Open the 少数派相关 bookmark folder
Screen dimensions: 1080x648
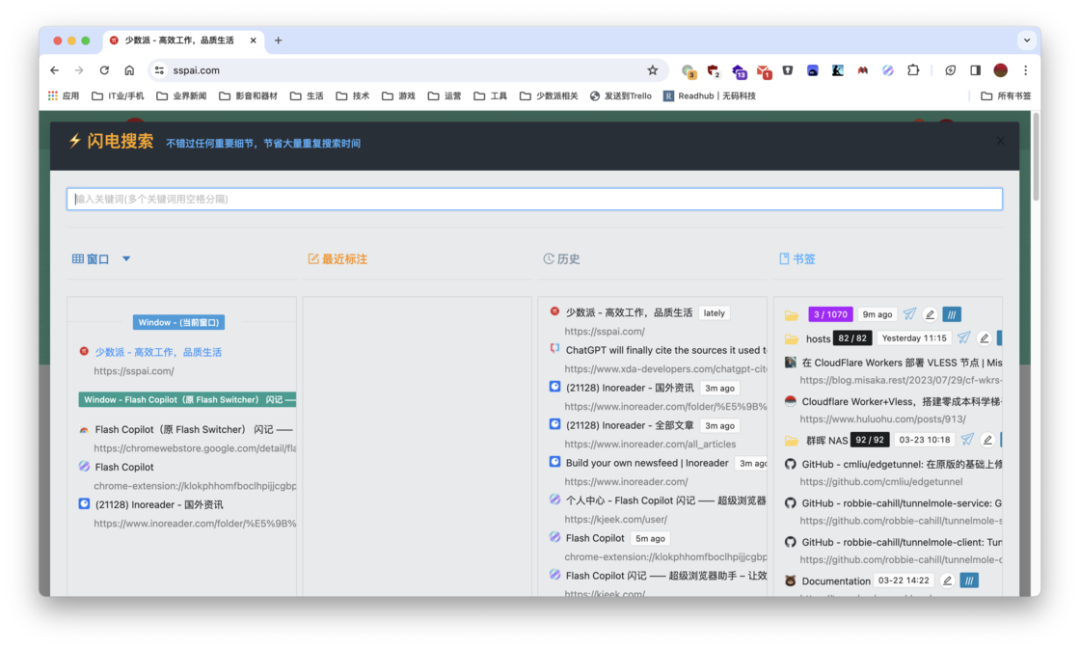tap(548, 96)
